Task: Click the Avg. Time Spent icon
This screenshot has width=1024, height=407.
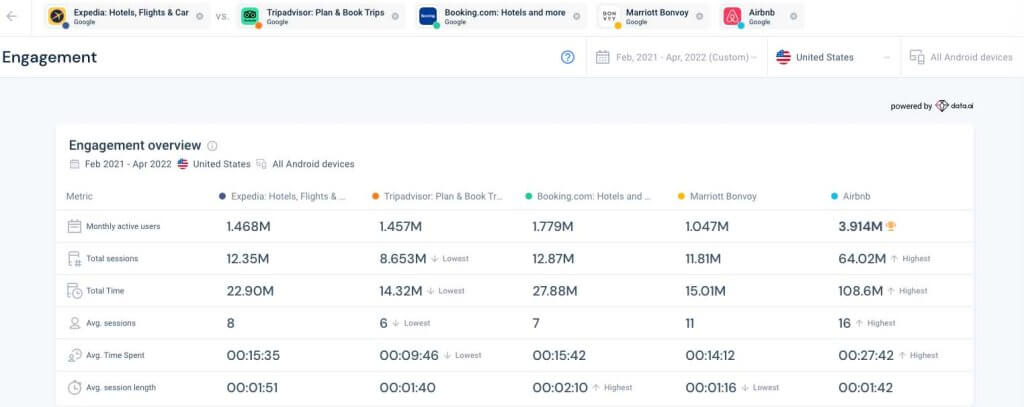Action: click(x=74, y=355)
